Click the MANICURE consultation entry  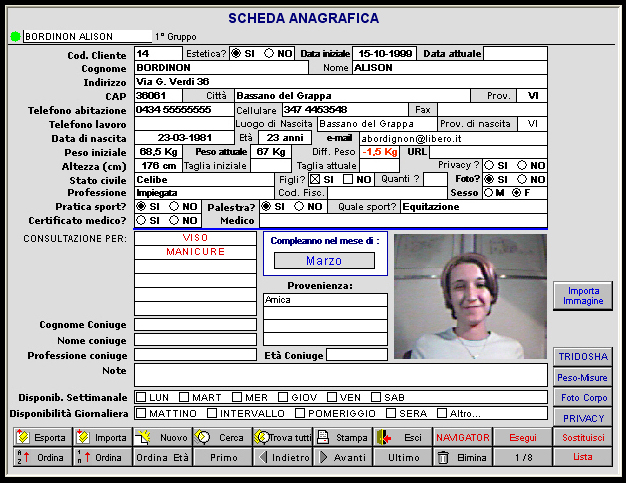tap(195, 252)
